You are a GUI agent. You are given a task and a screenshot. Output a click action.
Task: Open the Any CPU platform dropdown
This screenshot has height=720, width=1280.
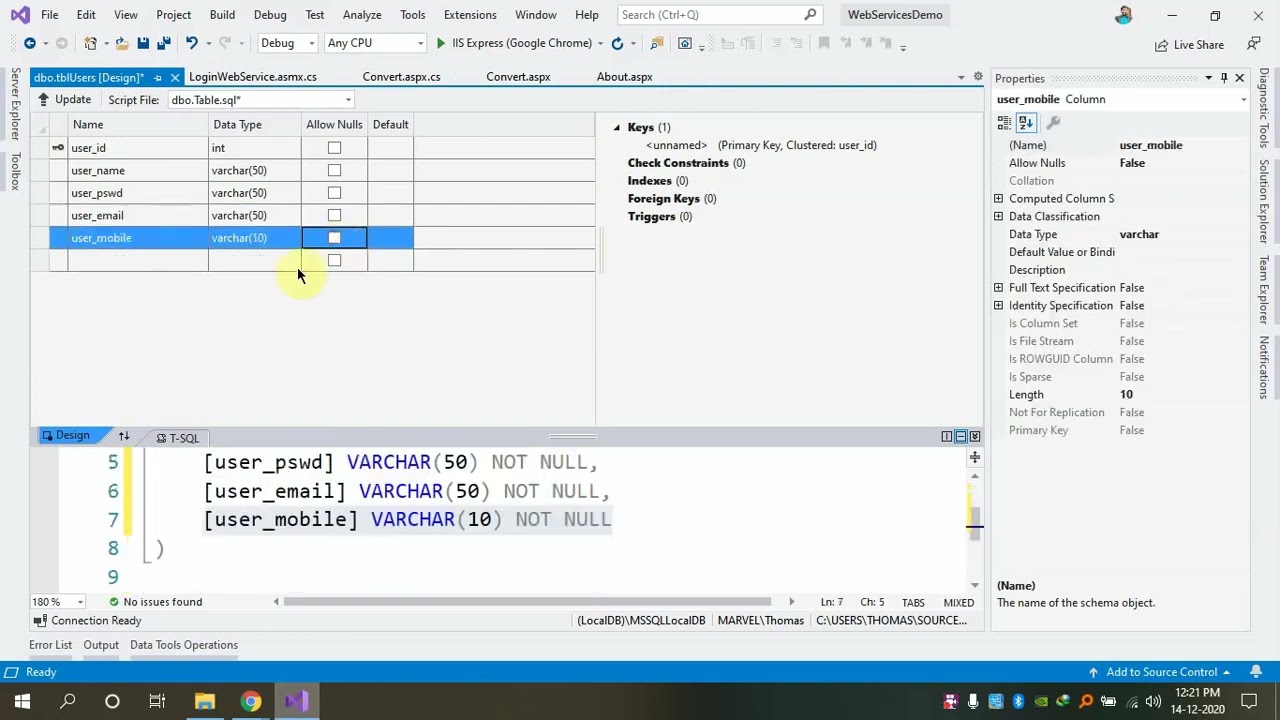point(374,43)
